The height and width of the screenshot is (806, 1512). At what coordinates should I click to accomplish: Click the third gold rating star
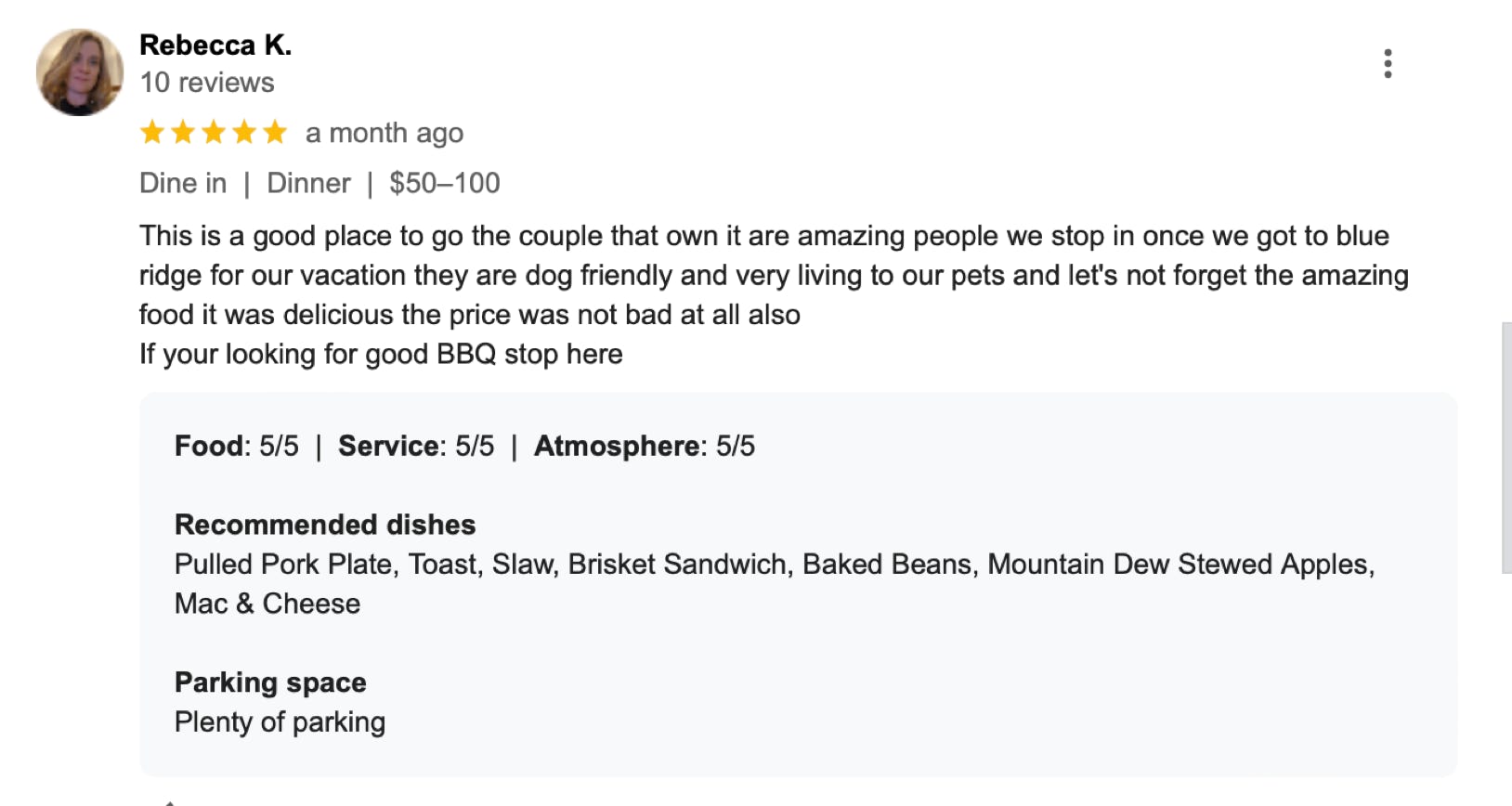coord(214,133)
